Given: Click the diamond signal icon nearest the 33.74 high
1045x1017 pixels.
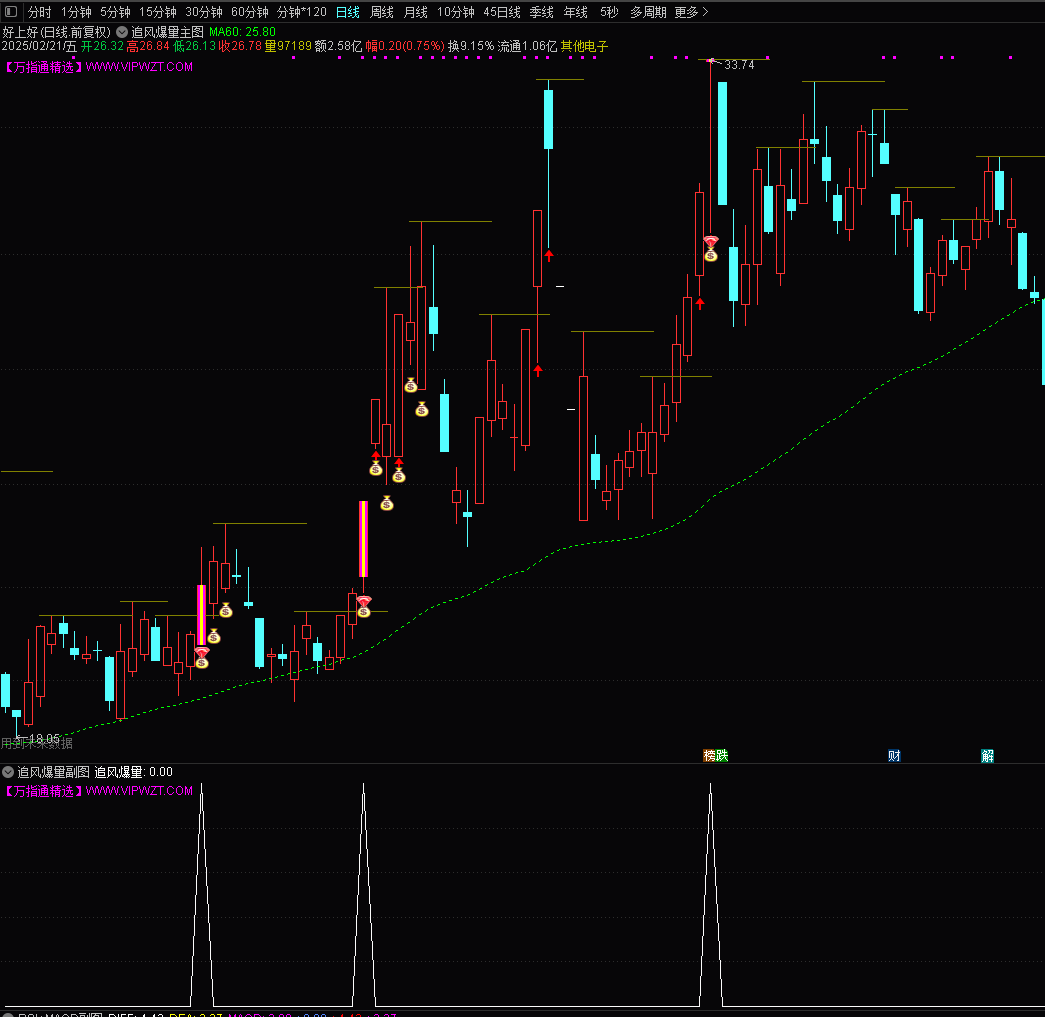Looking at the screenshot, I should (711, 241).
